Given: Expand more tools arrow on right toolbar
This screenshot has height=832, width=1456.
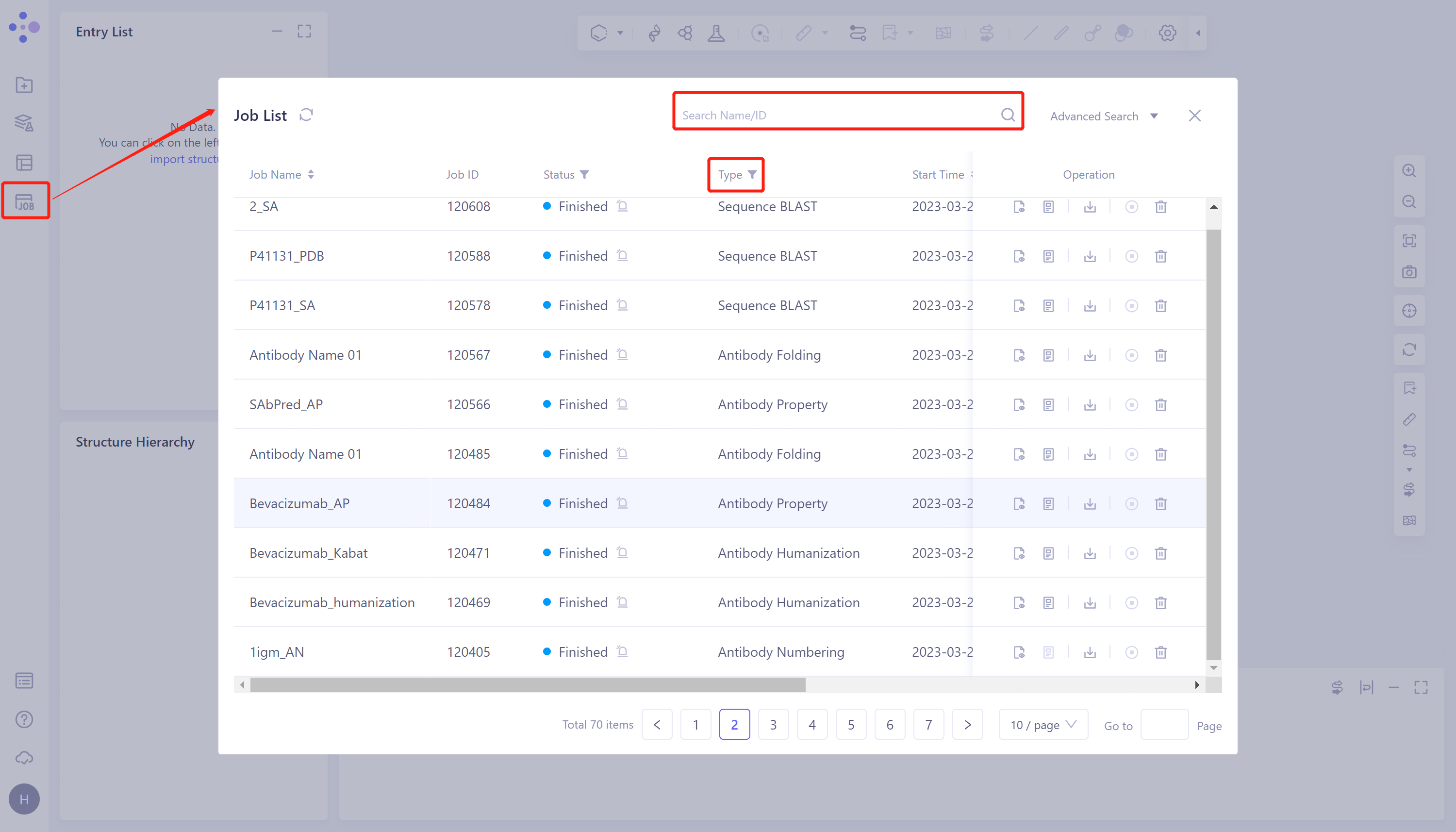Looking at the screenshot, I should (1409, 470).
